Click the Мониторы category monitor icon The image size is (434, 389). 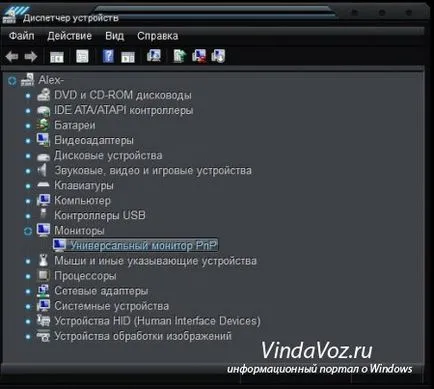click(x=43, y=230)
